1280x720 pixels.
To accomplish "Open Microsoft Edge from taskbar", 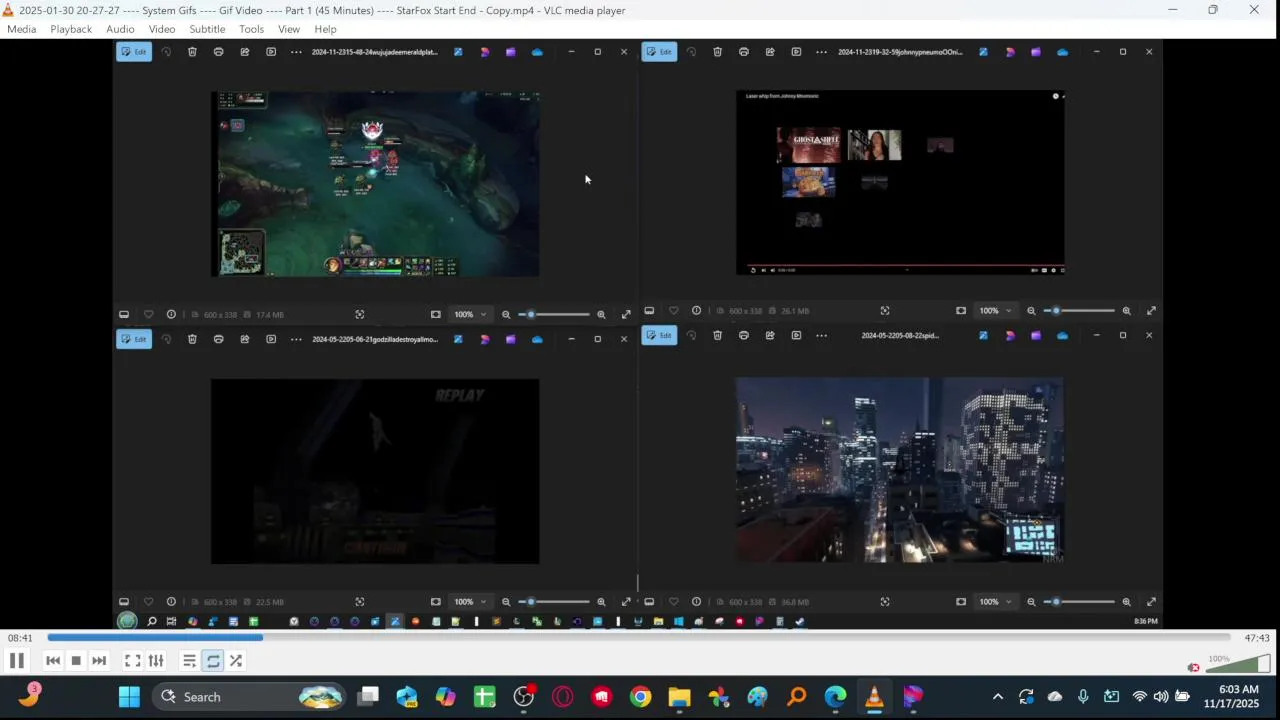I will (x=835, y=697).
